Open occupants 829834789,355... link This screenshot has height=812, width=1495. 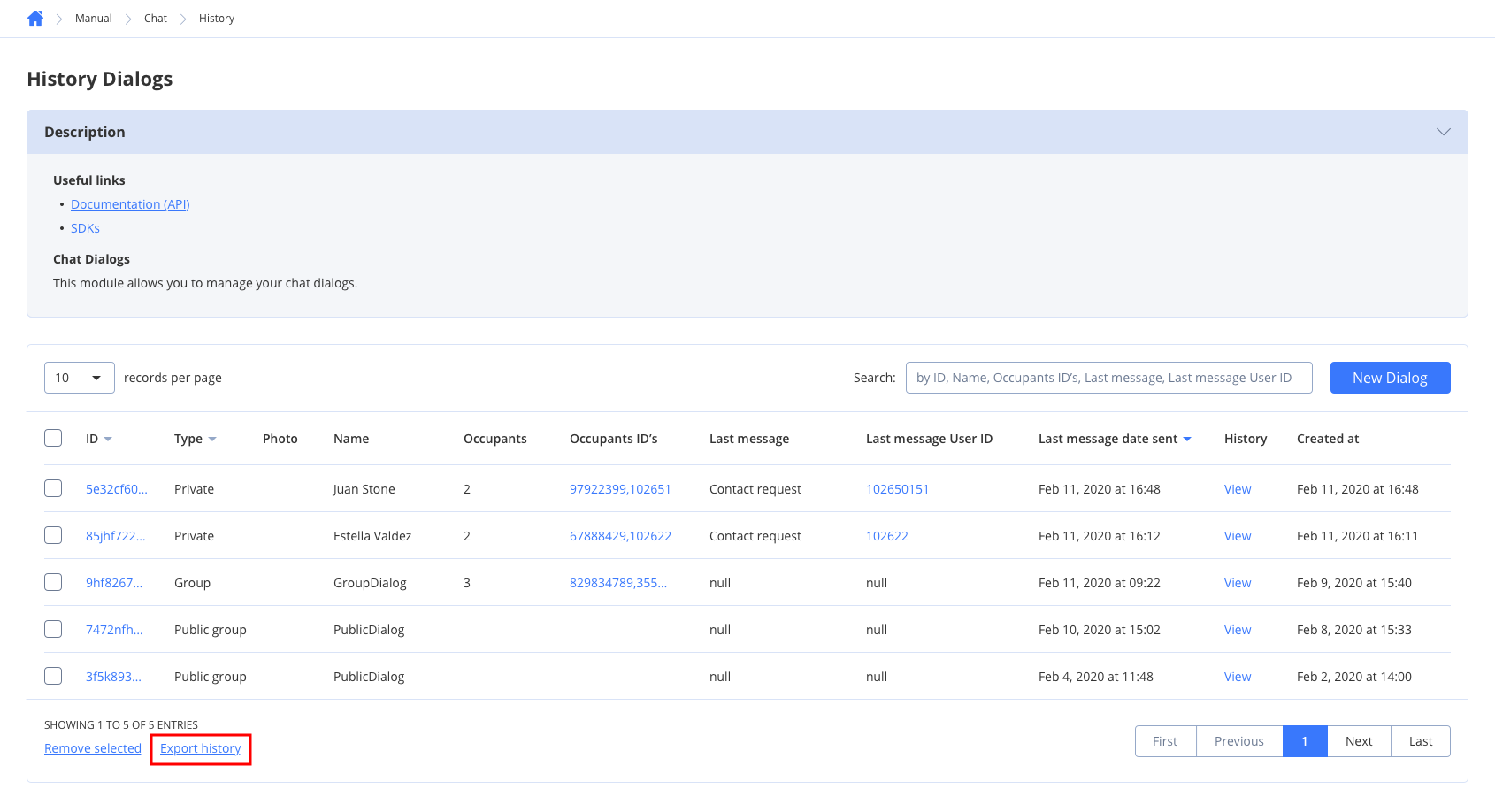618,583
